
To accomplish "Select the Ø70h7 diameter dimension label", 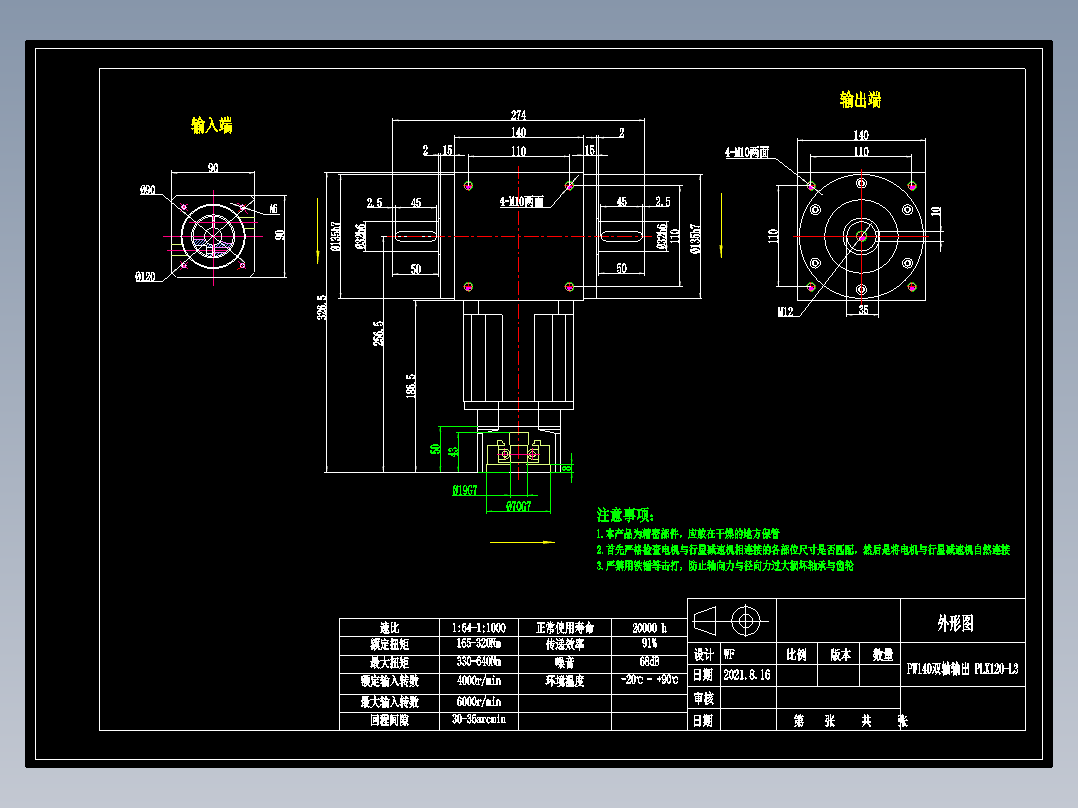I will (x=518, y=507).
